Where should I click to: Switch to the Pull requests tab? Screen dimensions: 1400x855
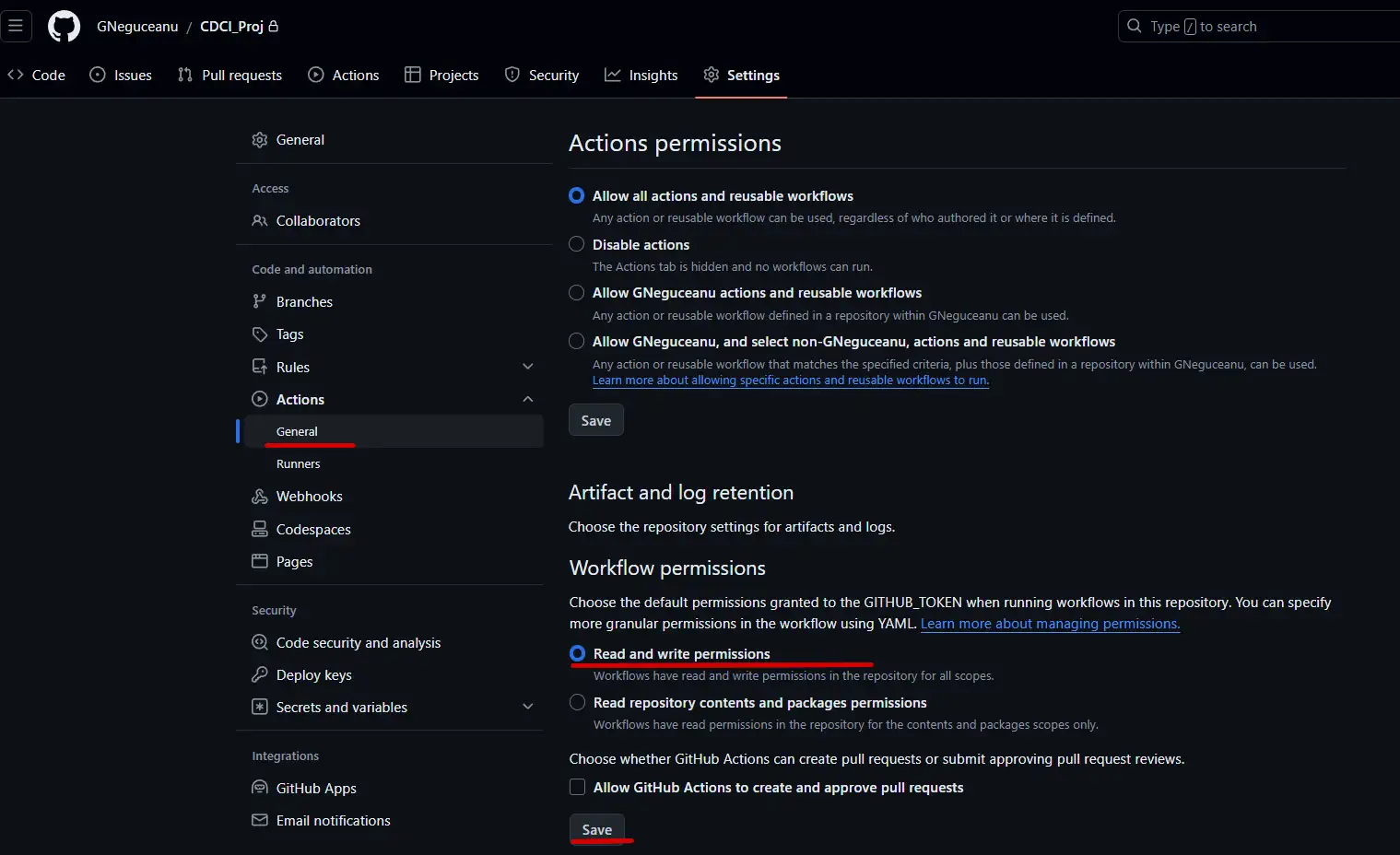(229, 75)
